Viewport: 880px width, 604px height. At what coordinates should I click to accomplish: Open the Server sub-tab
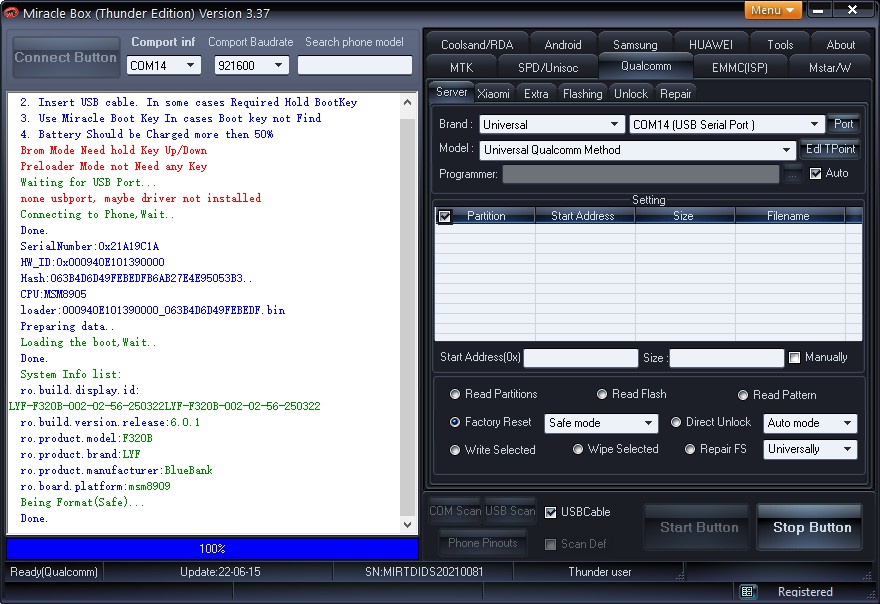(x=451, y=92)
